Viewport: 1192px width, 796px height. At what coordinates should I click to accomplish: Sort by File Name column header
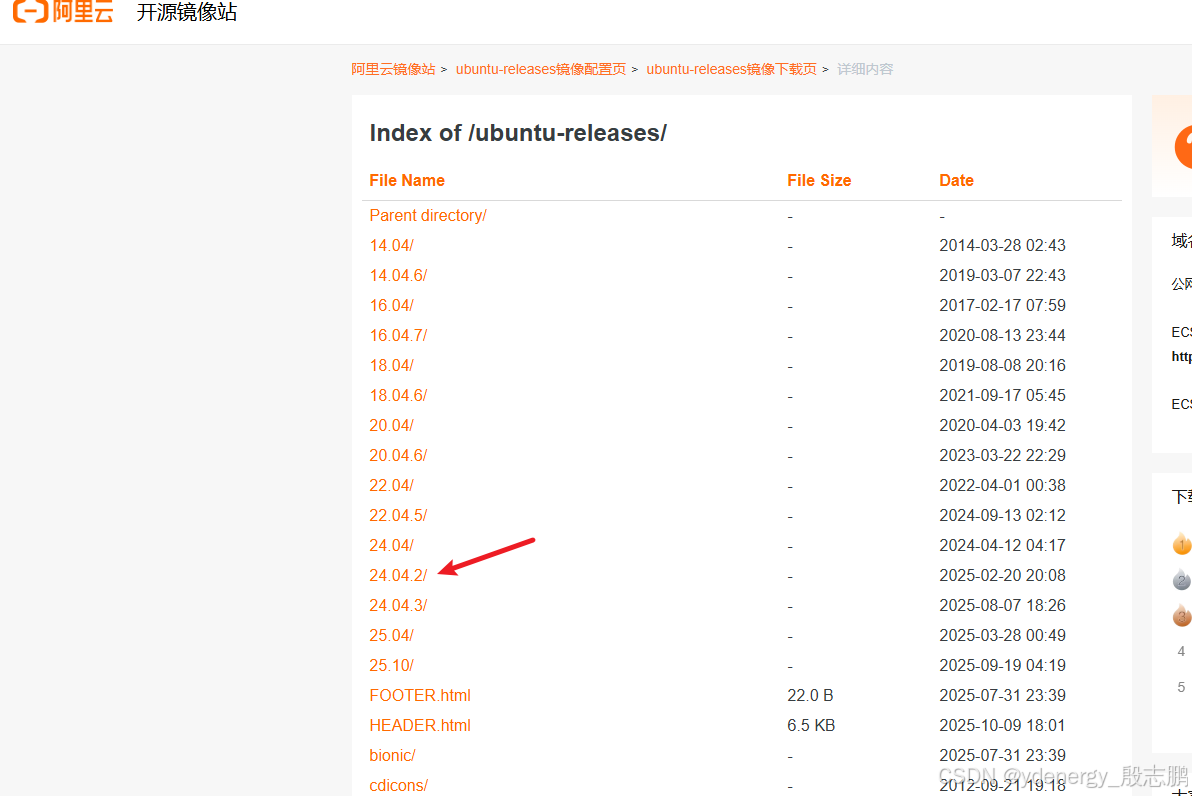(407, 180)
